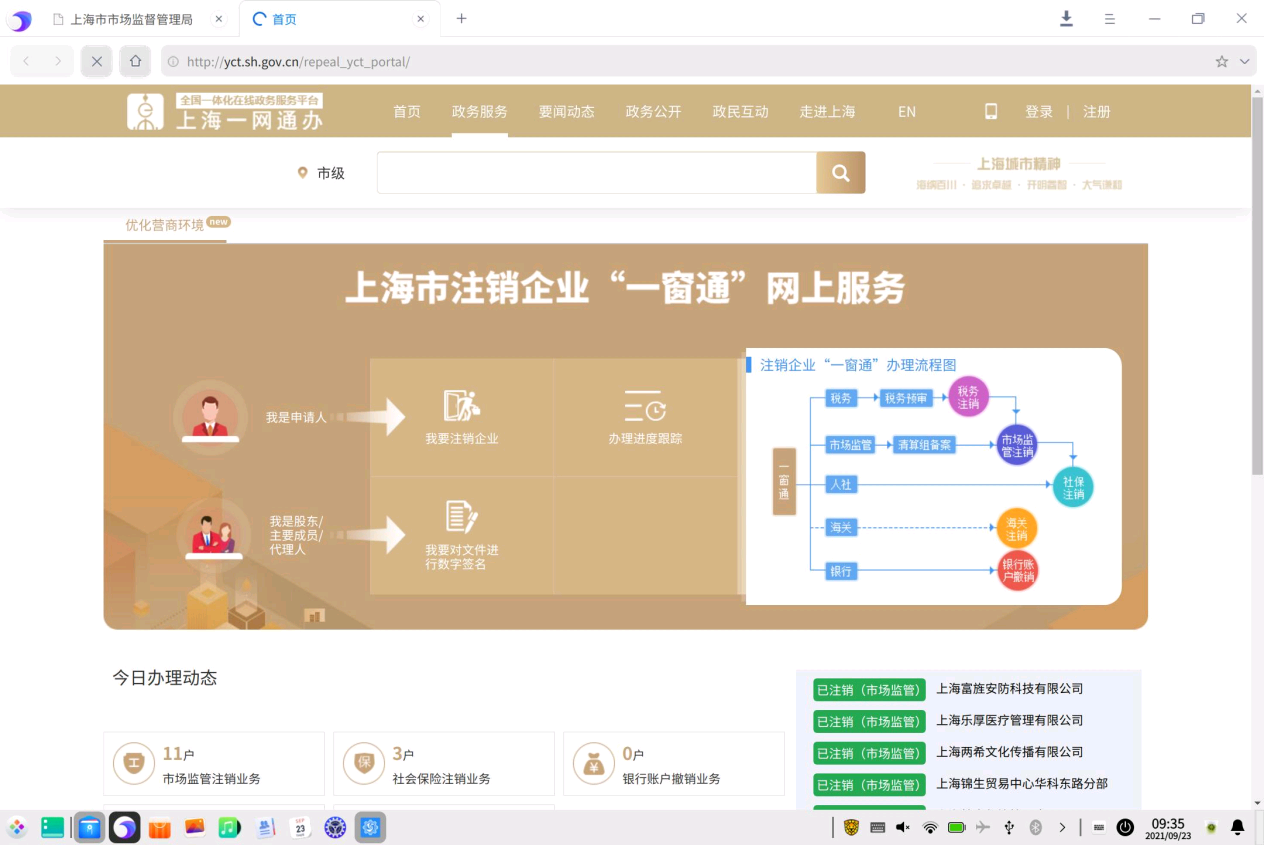Click the 我要对文件进行数字签名 icon
The width and height of the screenshot is (1264, 845).
click(x=461, y=517)
